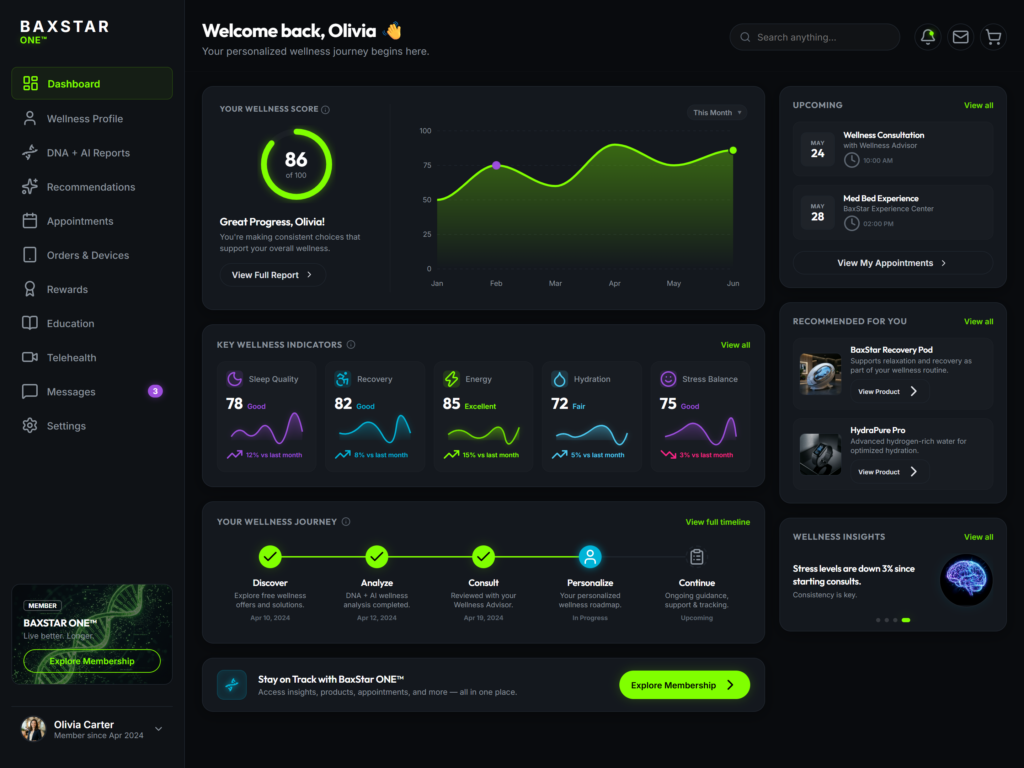Open the notifications bell icon

pyautogui.click(x=927, y=37)
